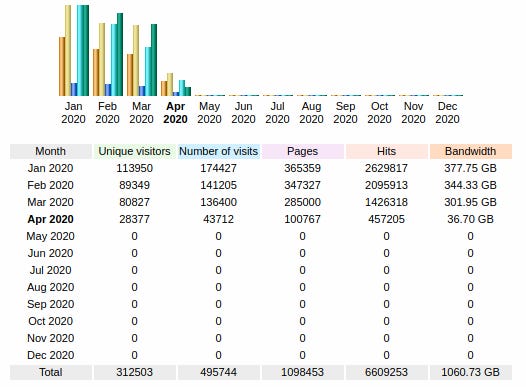This screenshot has height=387, width=526.
Task: Click the Dec 2020 chart label
Action: pyautogui.click(x=447, y=113)
